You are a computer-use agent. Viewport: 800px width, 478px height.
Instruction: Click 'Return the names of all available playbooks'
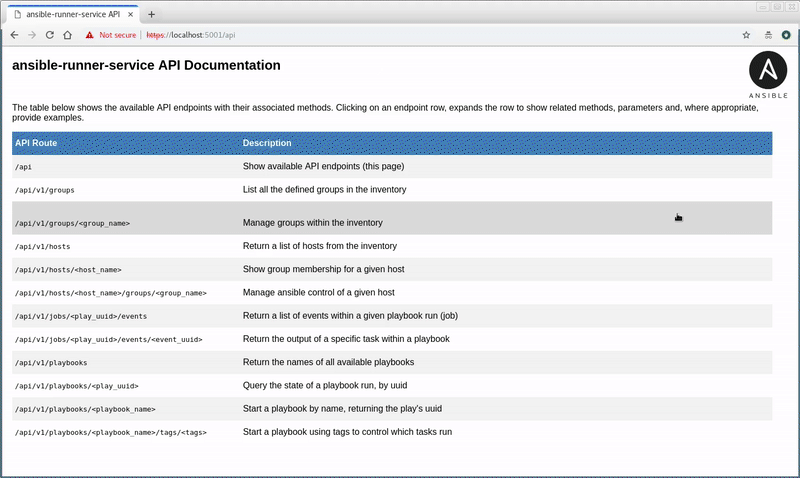pos(329,362)
